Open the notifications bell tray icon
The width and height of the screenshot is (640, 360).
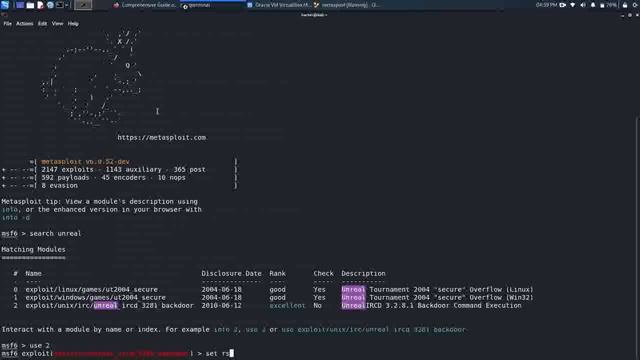[x=593, y=5]
